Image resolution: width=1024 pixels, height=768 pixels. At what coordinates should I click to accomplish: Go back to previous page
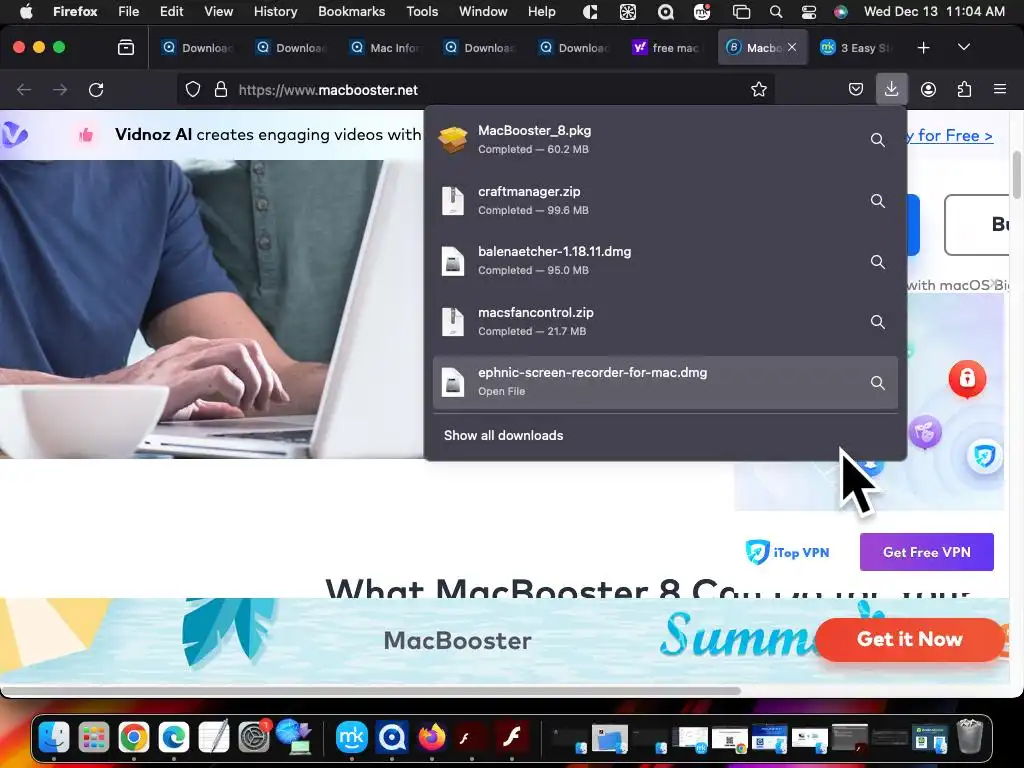24,89
